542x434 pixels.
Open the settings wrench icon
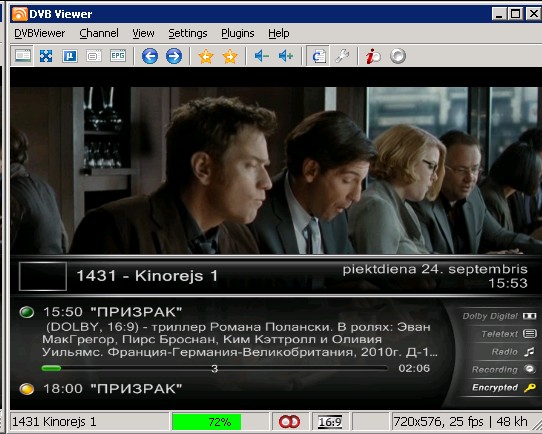(342, 56)
